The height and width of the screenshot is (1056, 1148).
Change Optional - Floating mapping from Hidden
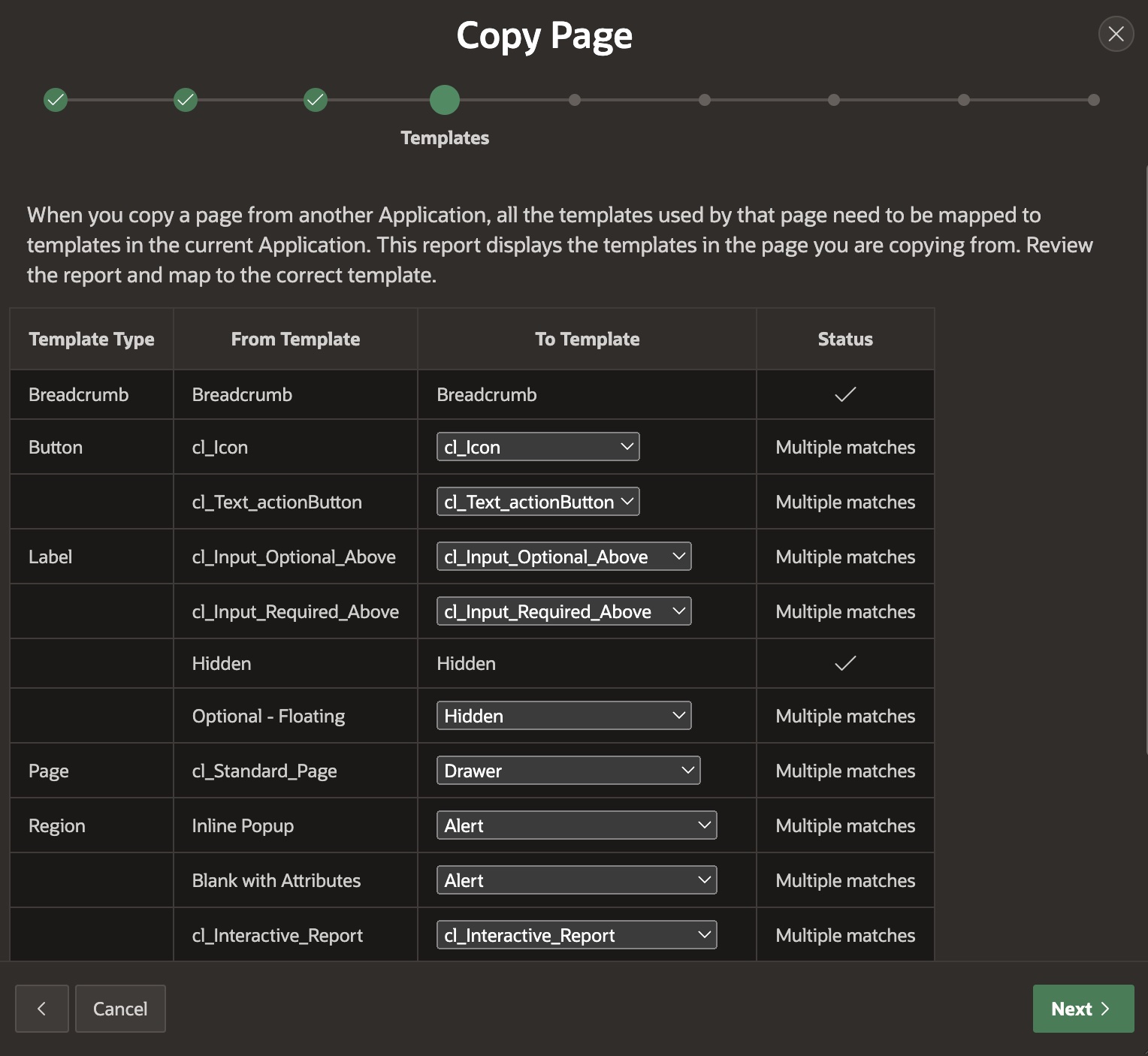point(563,716)
